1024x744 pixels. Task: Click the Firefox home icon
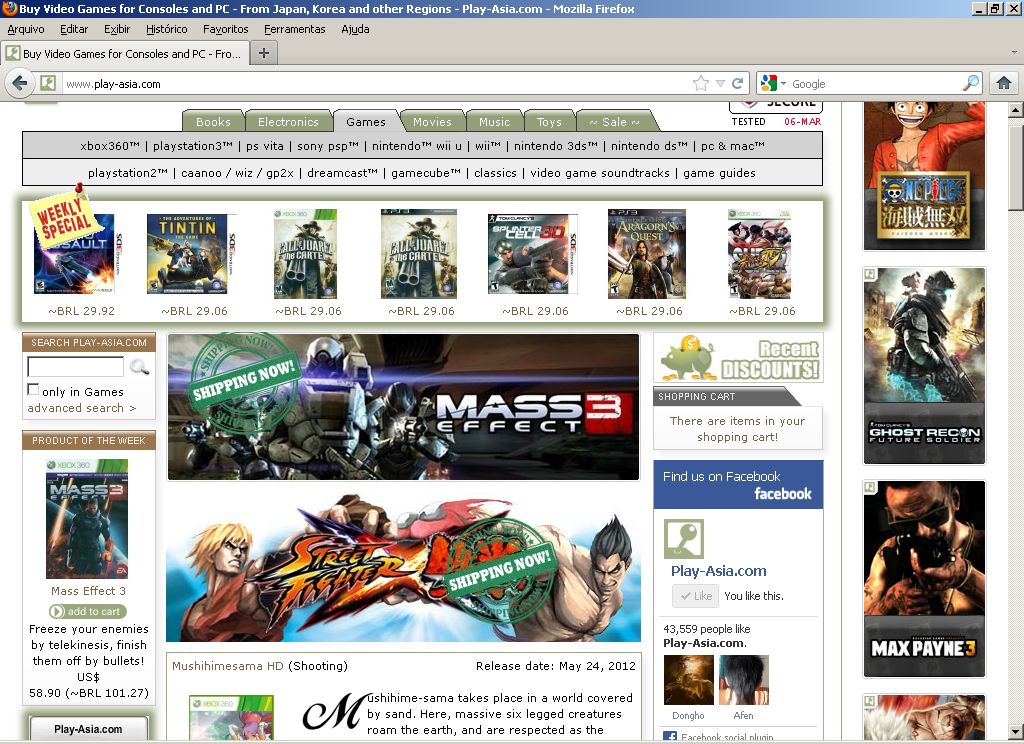(1004, 83)
